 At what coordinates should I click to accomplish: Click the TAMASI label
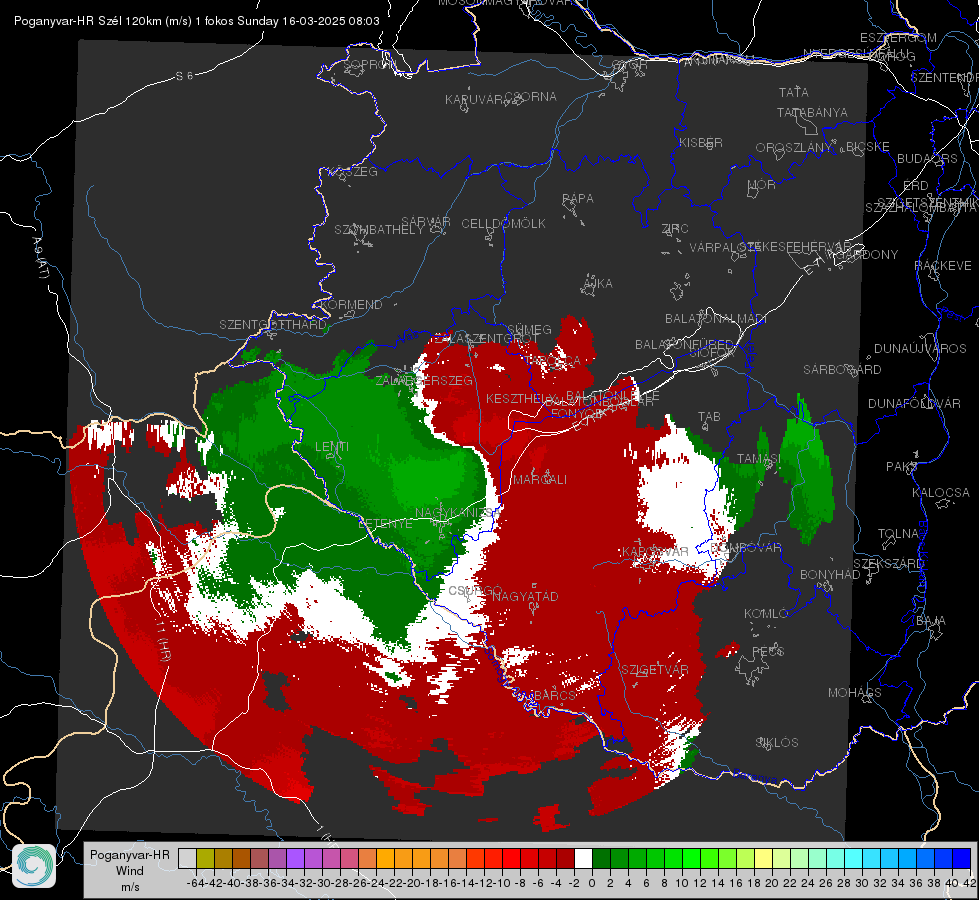[x=759, y=458]
